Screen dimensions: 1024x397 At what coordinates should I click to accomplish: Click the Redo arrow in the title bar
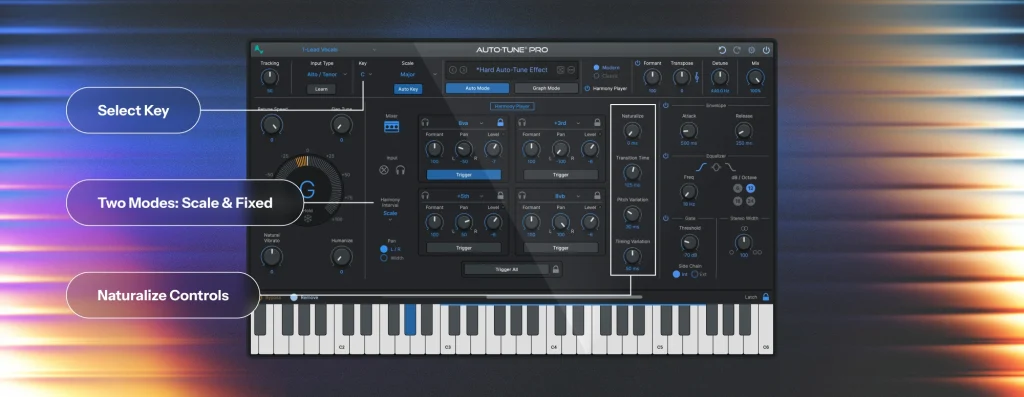(737, 50)
